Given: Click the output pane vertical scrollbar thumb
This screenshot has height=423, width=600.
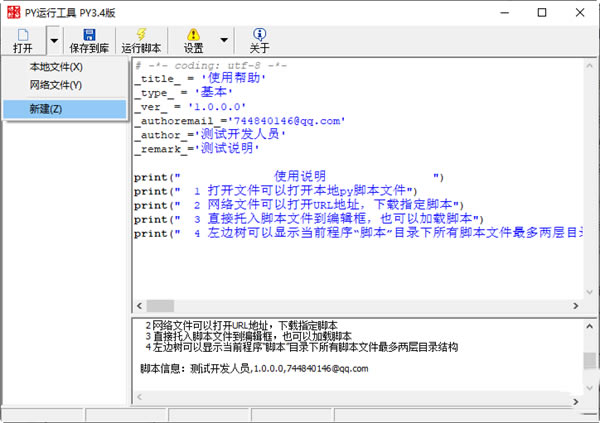Looking at the screenshot, I should pos(590,360).
